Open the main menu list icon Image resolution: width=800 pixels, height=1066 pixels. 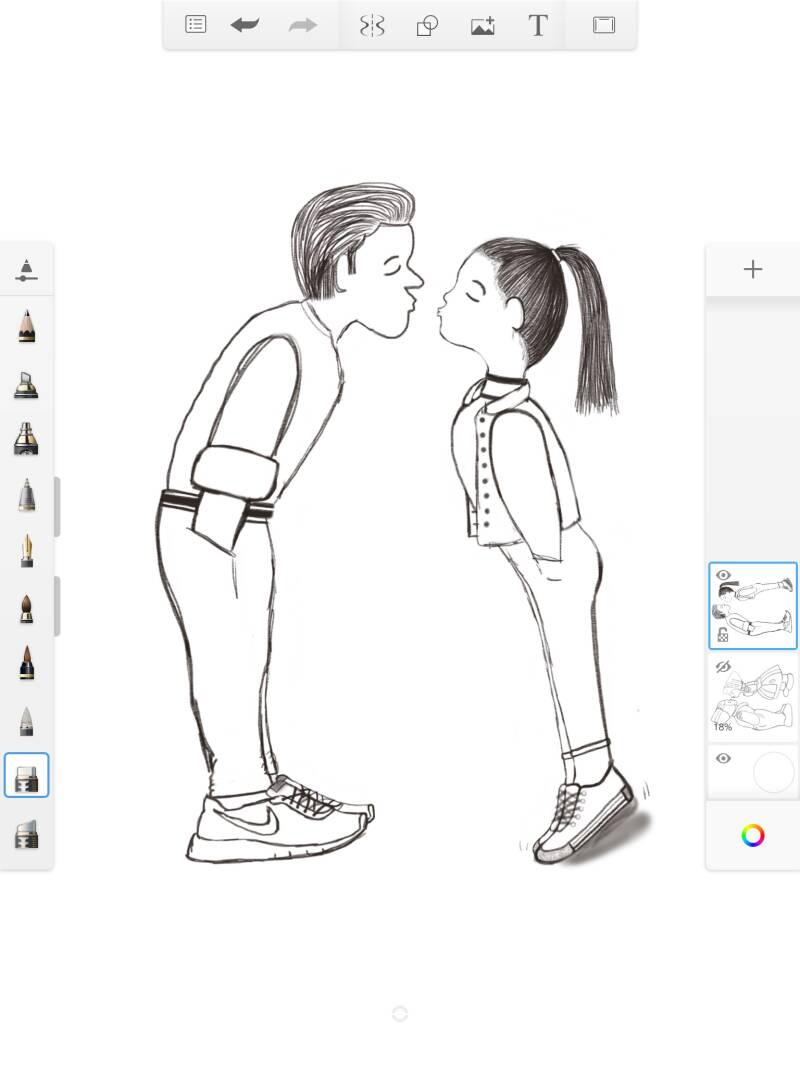[196, 25]
